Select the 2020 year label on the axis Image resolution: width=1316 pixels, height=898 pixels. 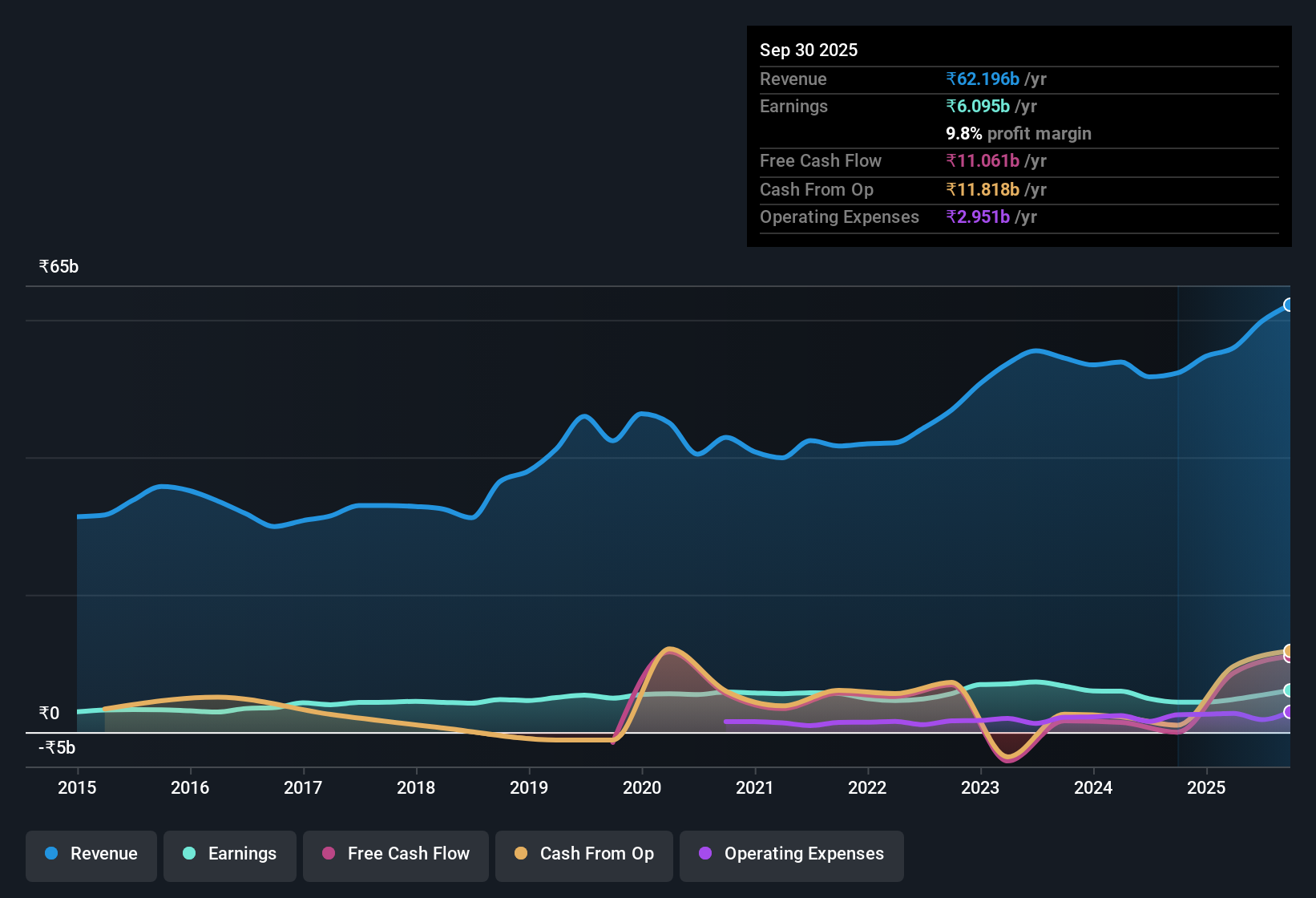(x=642, y=788)
